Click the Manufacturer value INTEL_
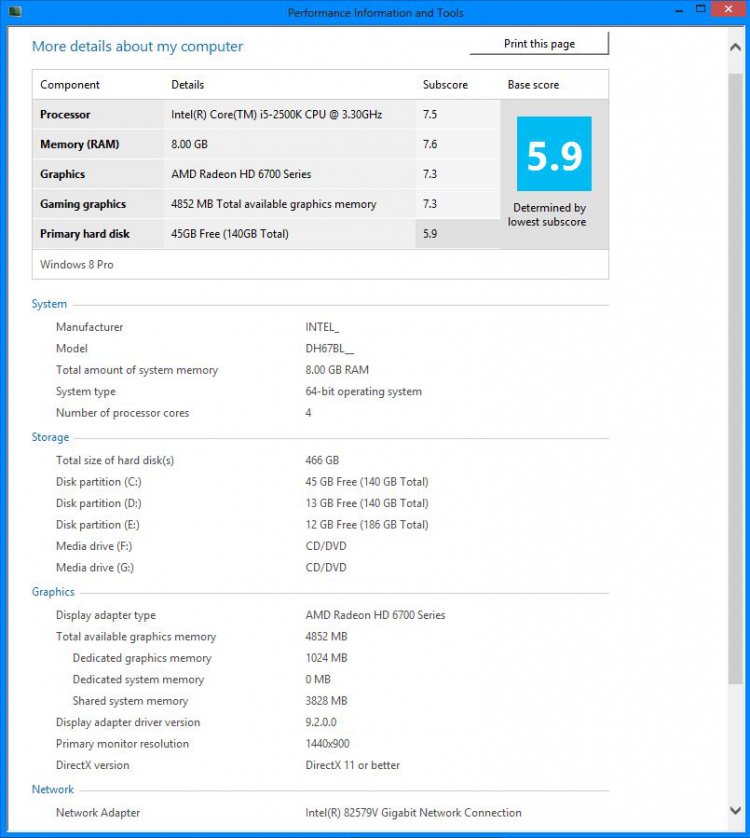 coord(322,327)
